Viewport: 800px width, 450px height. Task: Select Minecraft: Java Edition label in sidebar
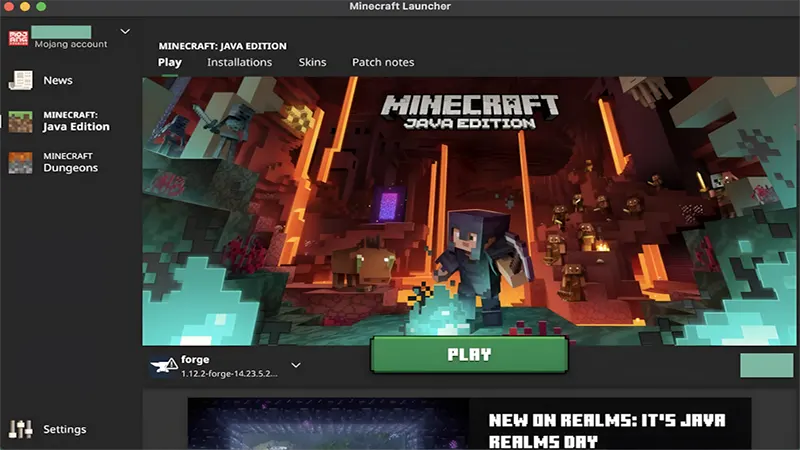[76, 121]
